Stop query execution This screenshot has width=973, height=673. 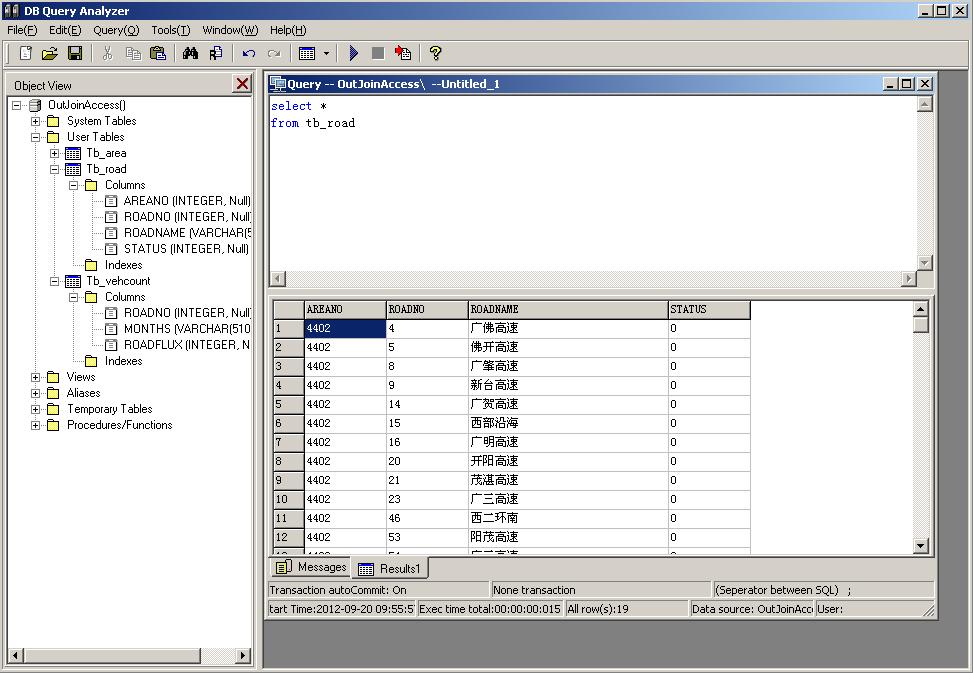point(379,52)
